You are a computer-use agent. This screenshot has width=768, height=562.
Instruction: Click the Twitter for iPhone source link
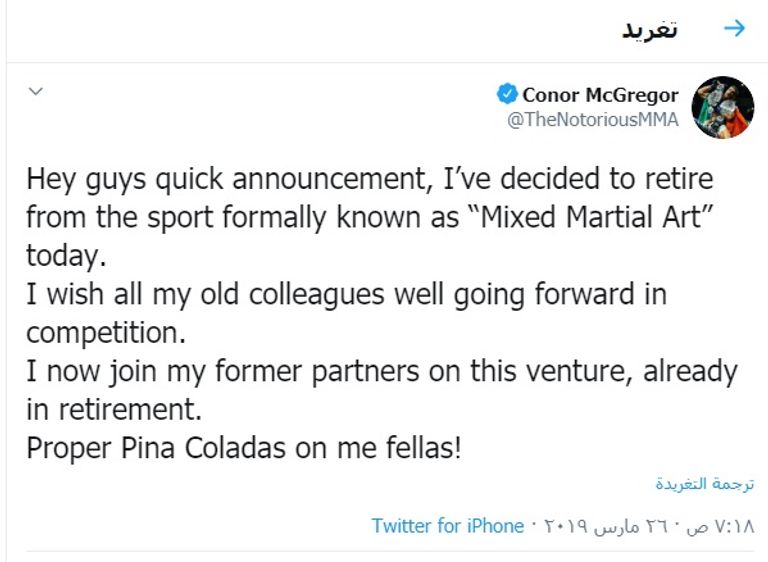tap(448, 525)
